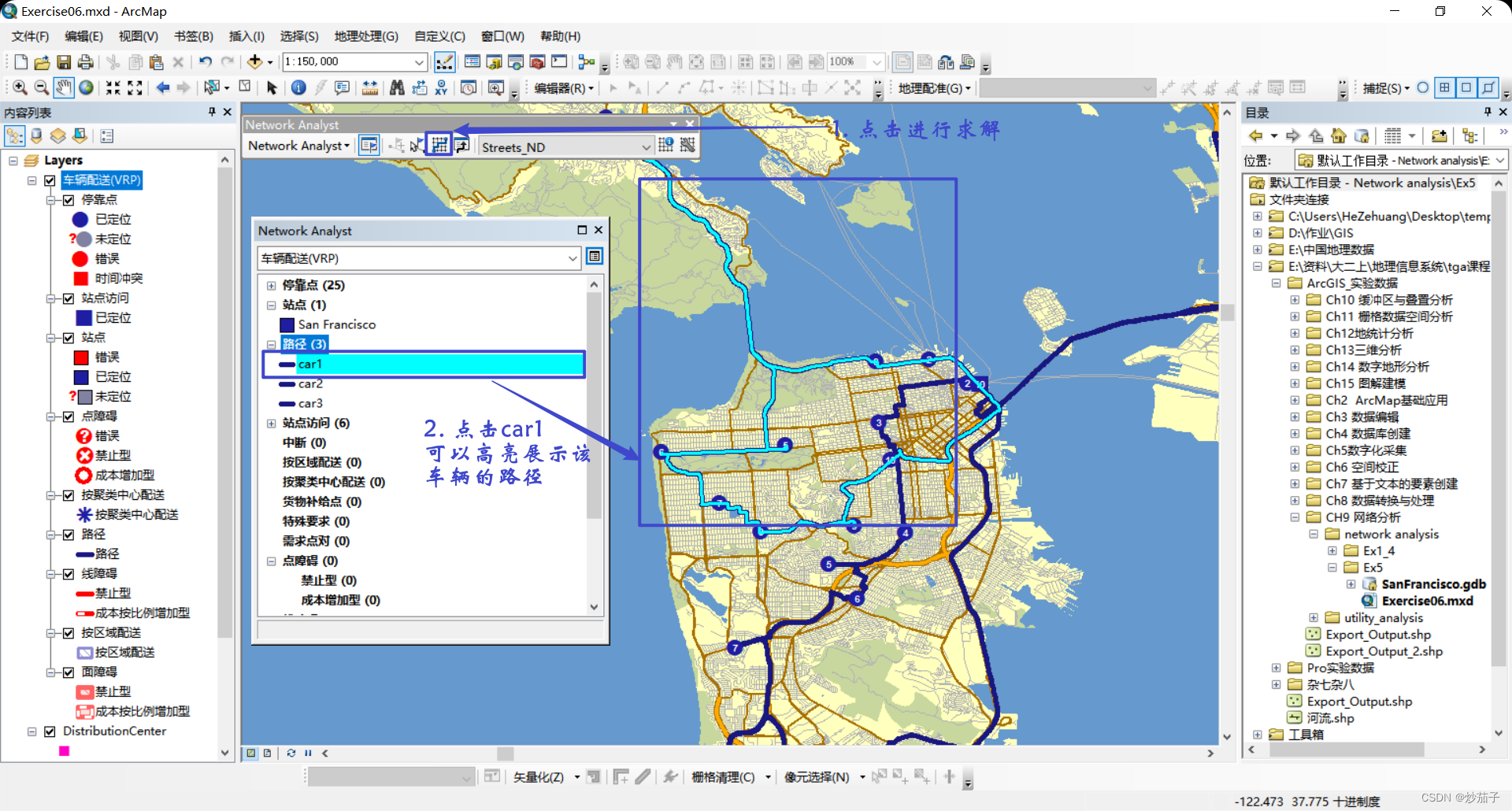Uncheck the 停靠点 layer visibility

coord(69,199)
